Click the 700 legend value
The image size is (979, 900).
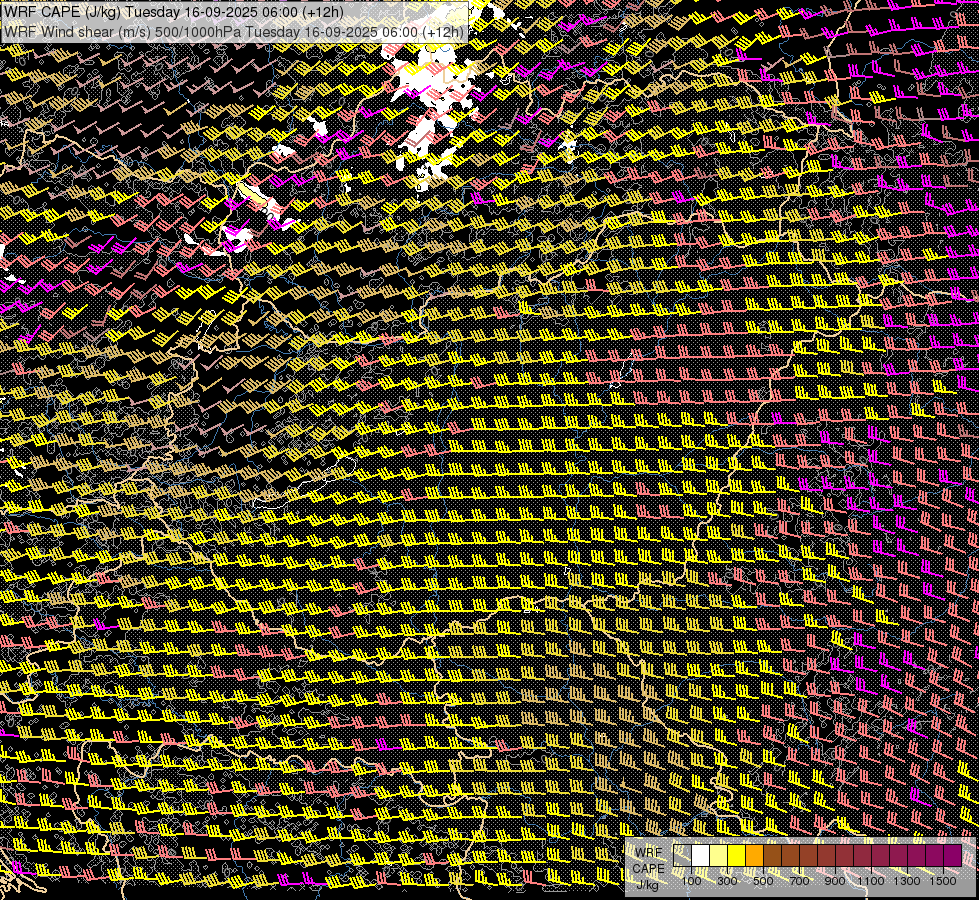point(799,881)
